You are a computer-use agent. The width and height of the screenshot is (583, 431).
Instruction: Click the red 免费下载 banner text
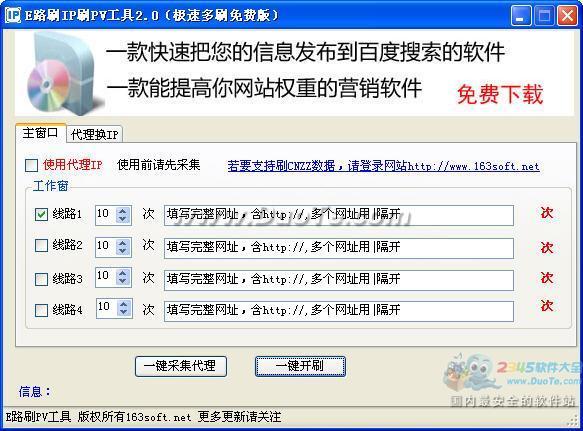point(500,94)
